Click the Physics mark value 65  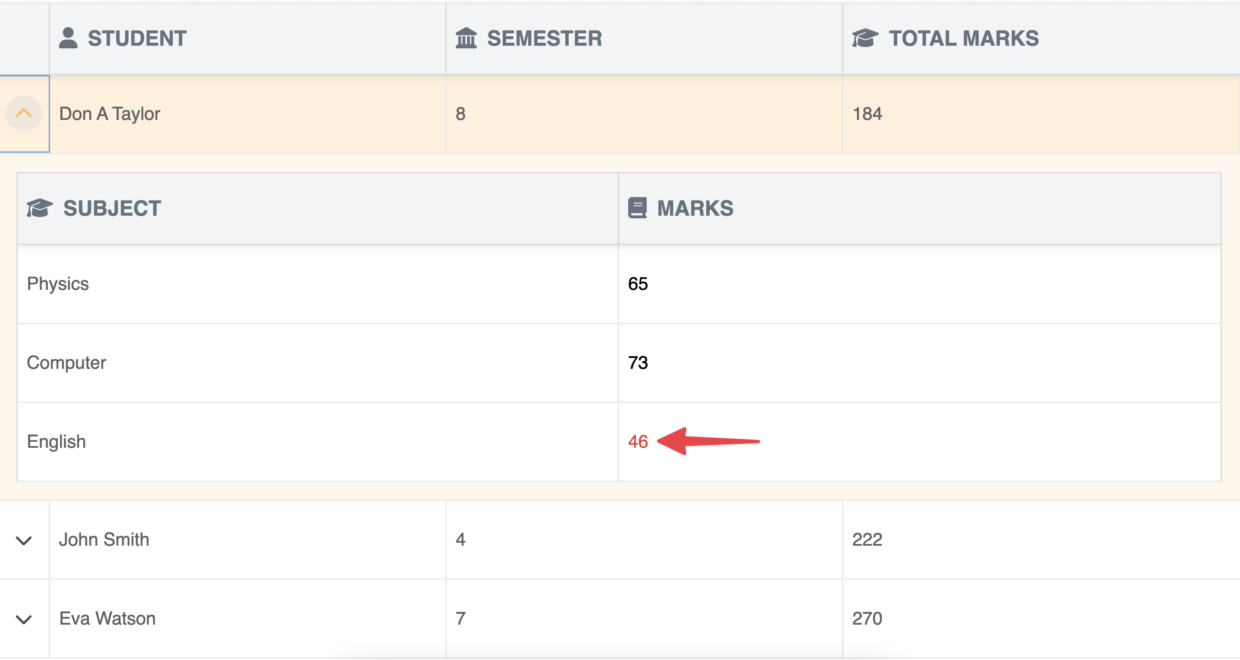point(638,284)
